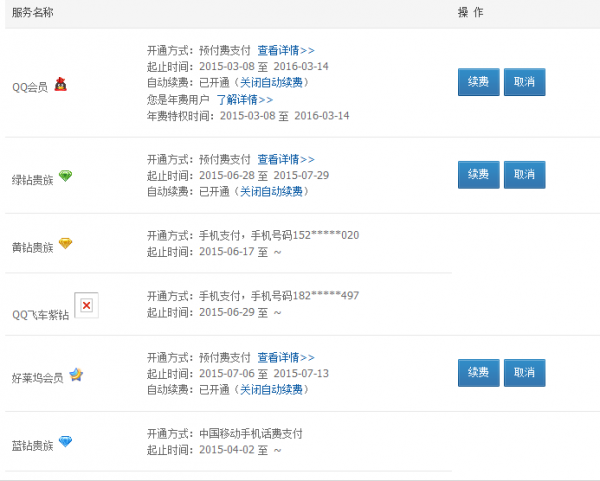Click the 年费特权时间 line
This screenshot has width=600, height=481.
click(248, 116)
